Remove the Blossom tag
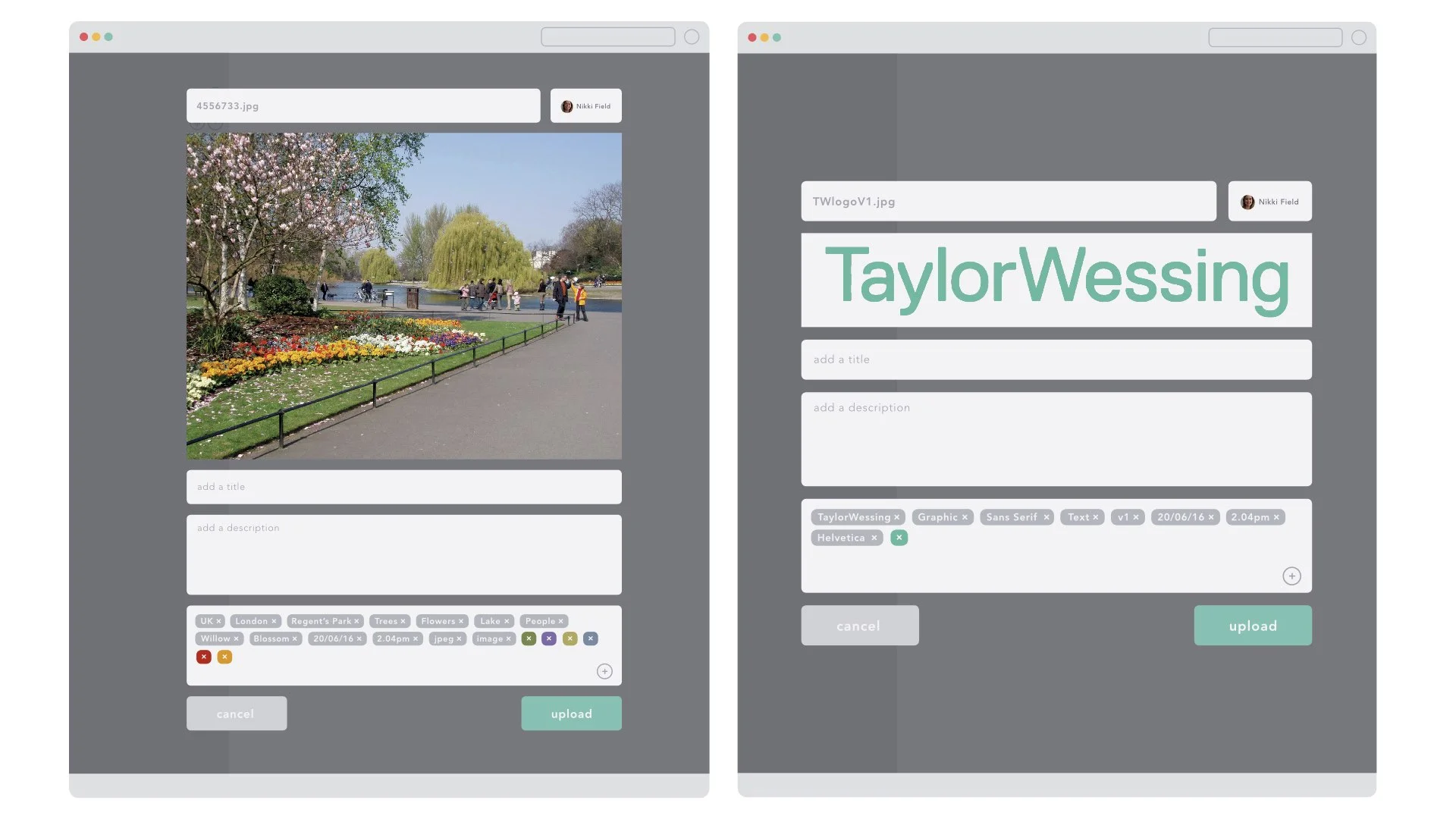This screenshot has width=1456, height=819. [294, 639]
